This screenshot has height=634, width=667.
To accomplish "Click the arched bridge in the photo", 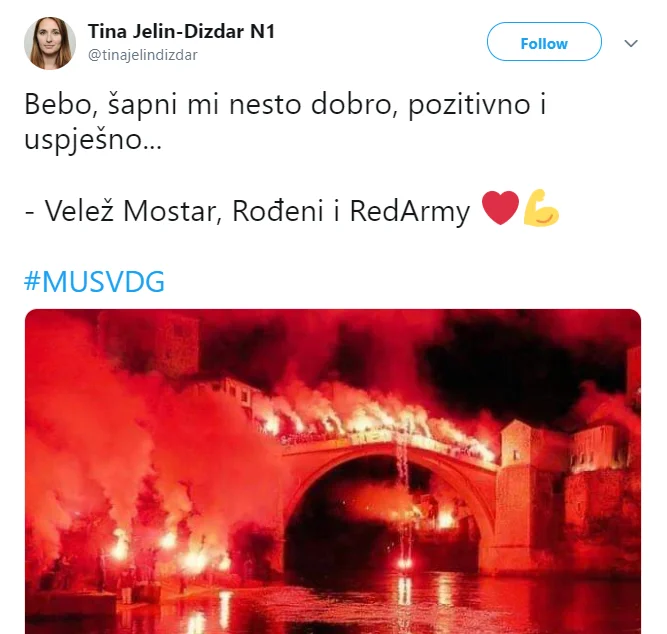I will [388, 489].
